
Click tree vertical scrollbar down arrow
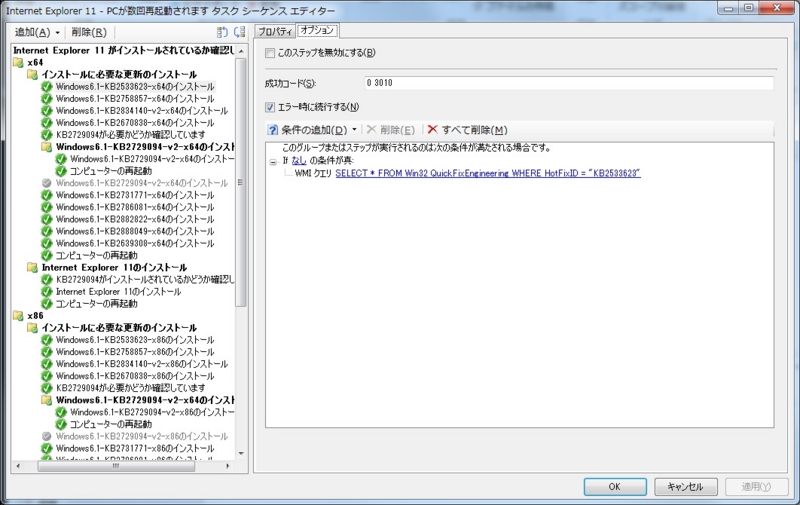click(241, 453)
